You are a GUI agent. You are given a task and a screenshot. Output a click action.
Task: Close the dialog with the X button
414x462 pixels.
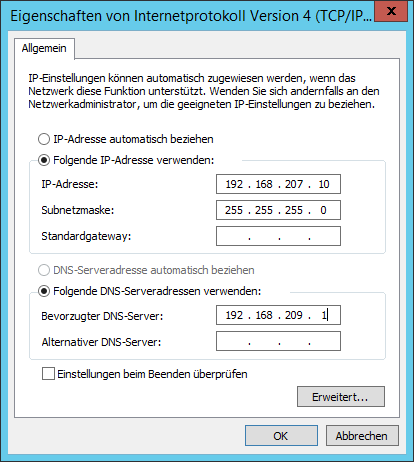point(391,12)
